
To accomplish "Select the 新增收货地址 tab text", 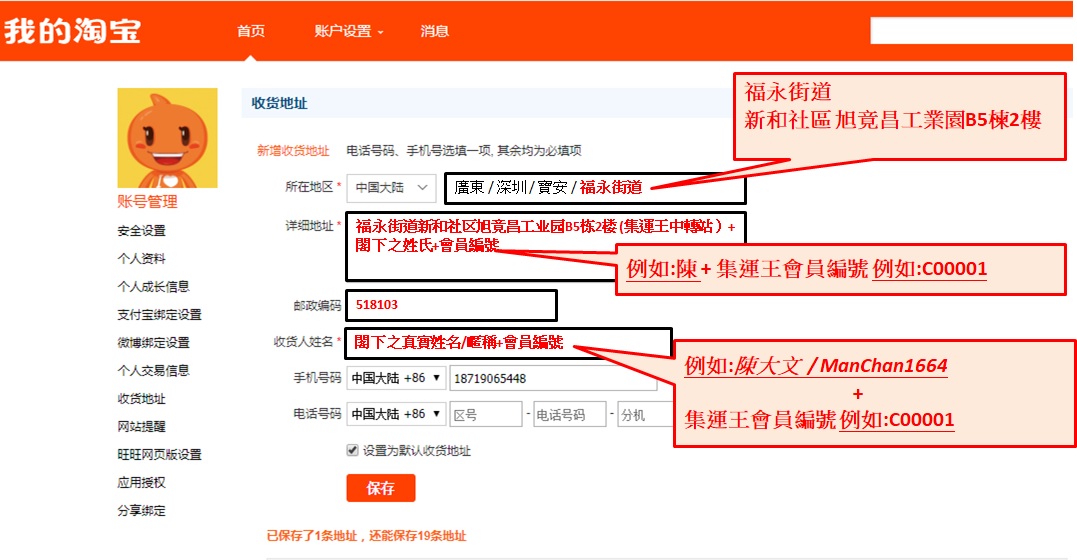I will point(293,150).
